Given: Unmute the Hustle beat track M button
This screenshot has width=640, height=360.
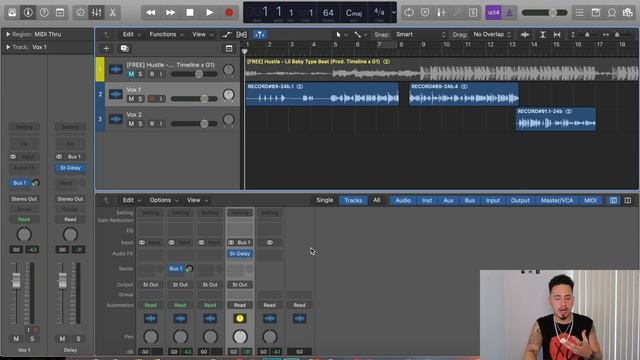Looking at the screenshot, I should tap(131, 74).
